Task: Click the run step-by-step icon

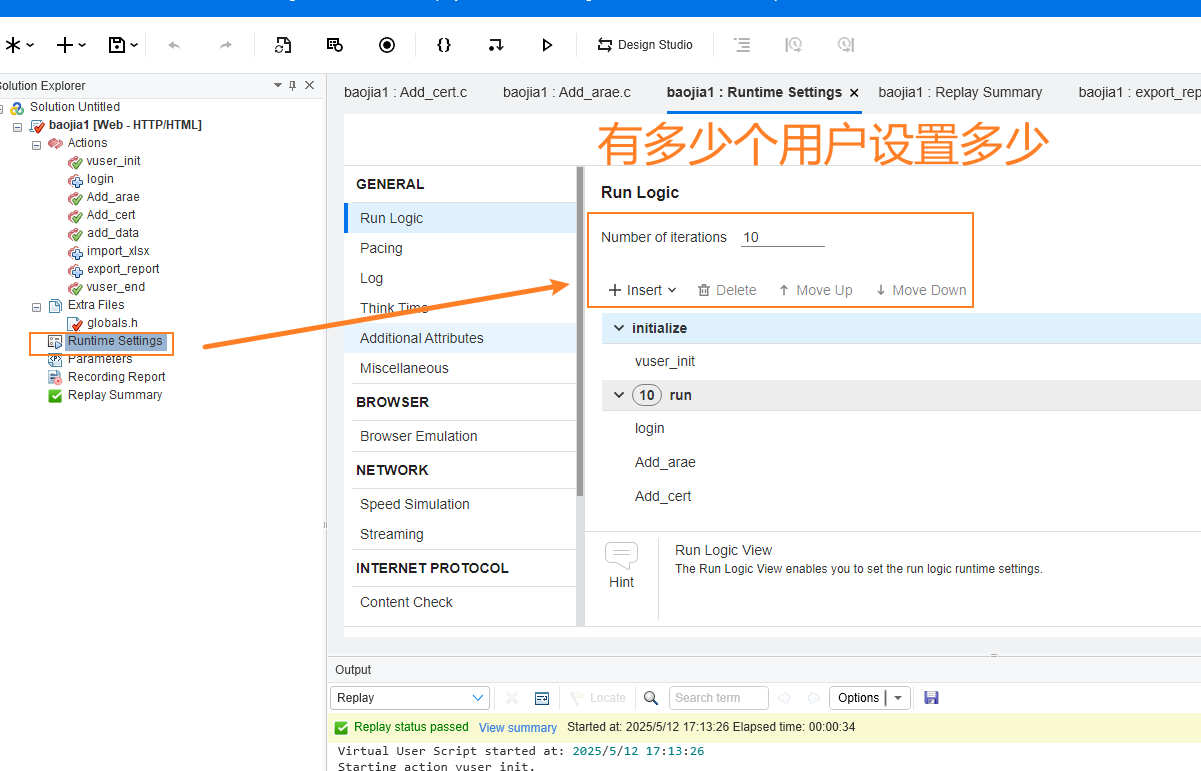Action: (x=496, y=45)
